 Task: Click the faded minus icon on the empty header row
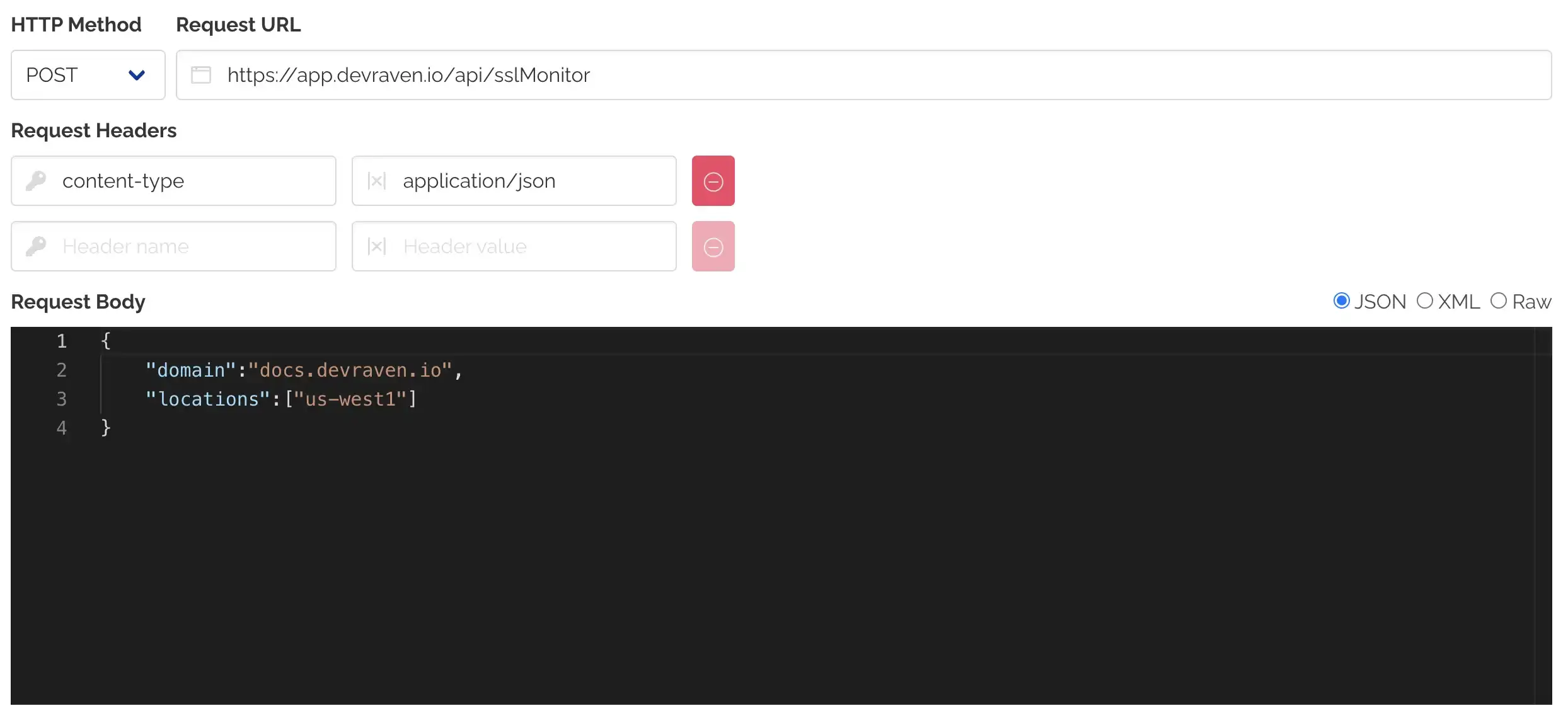[713, 246]
